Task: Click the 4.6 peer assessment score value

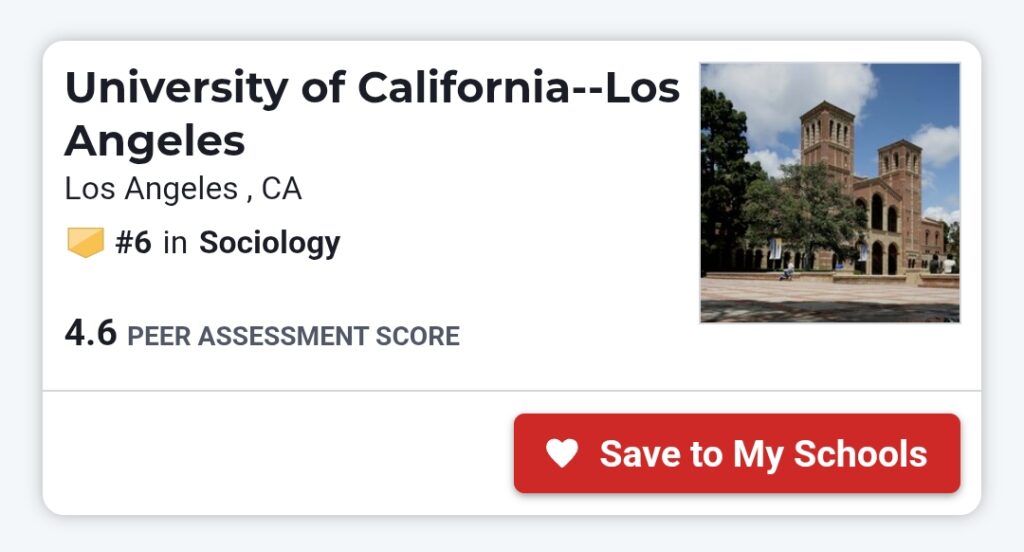Action: [x=90, y=334]
